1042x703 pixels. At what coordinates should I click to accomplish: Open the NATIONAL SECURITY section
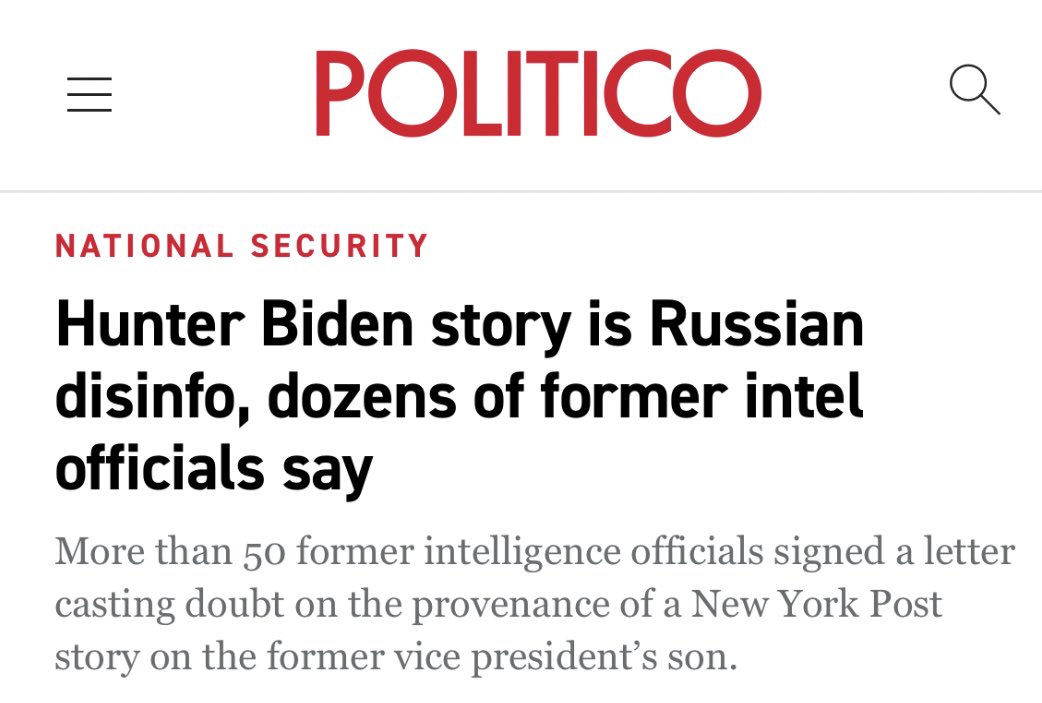[242, 245]
